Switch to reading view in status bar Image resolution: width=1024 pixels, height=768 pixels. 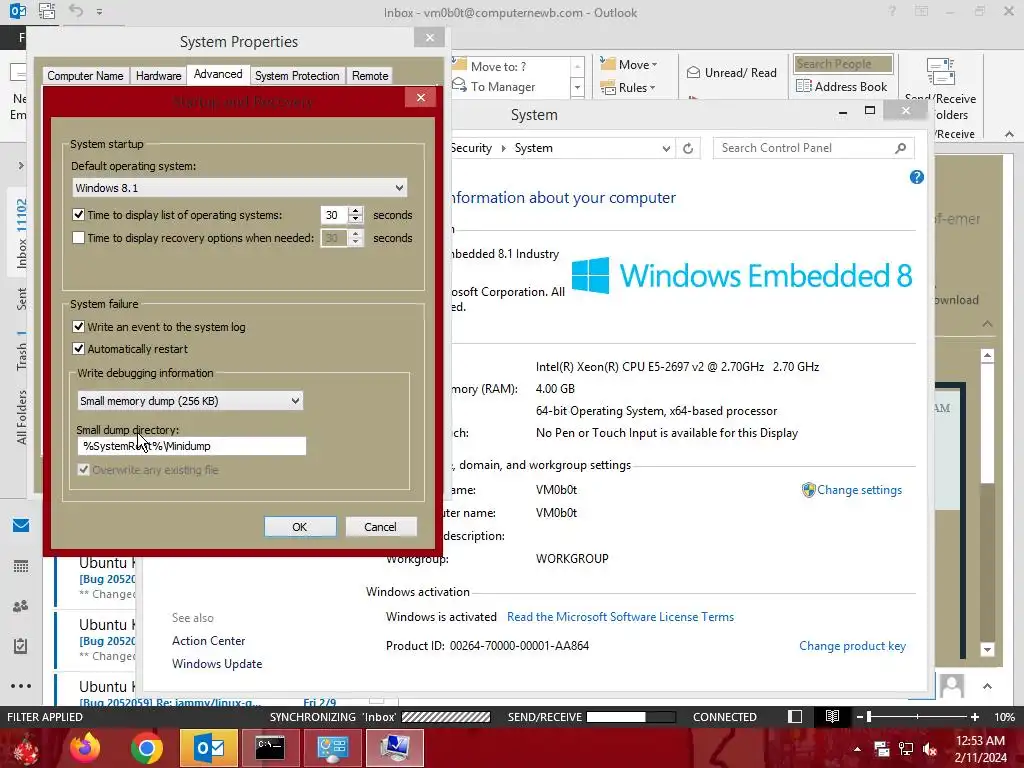(x=832, y=716)
